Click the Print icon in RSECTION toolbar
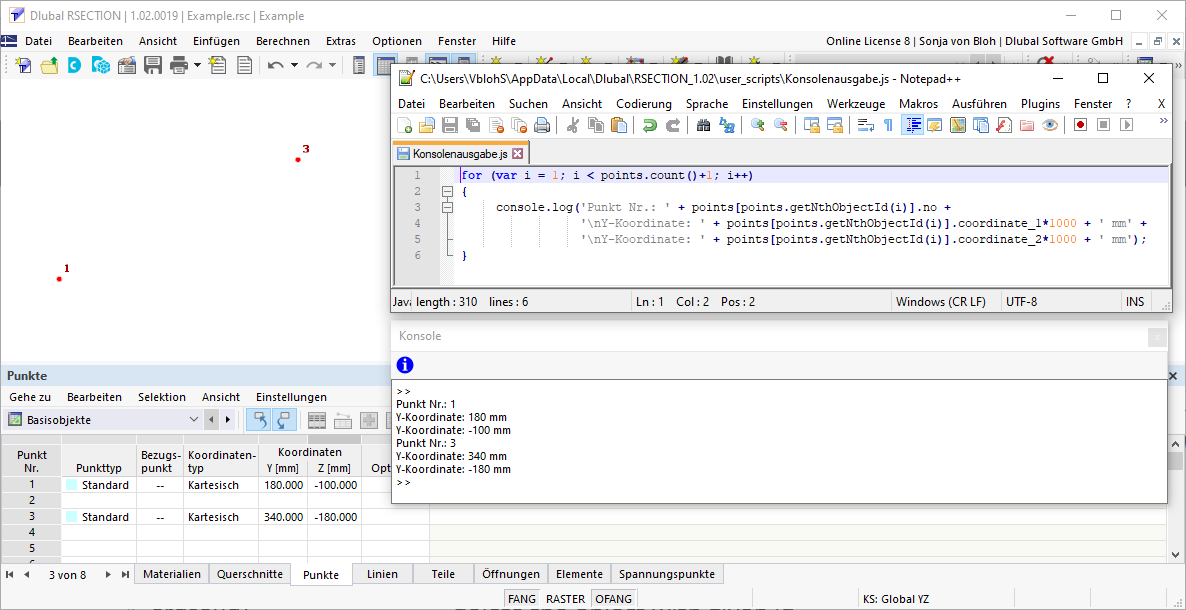The width and height of the screenshot is (1186, 610). click(179, 65)
